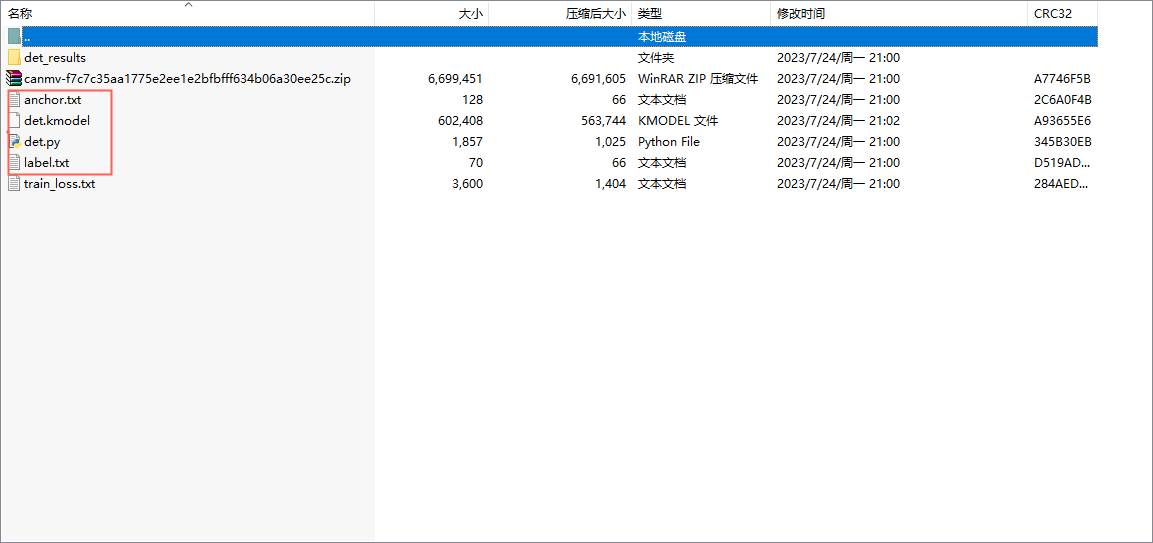Click the 本地磁盘 type cell
The height and width of the screenshot is (543, 1153).
click(662, 36)
